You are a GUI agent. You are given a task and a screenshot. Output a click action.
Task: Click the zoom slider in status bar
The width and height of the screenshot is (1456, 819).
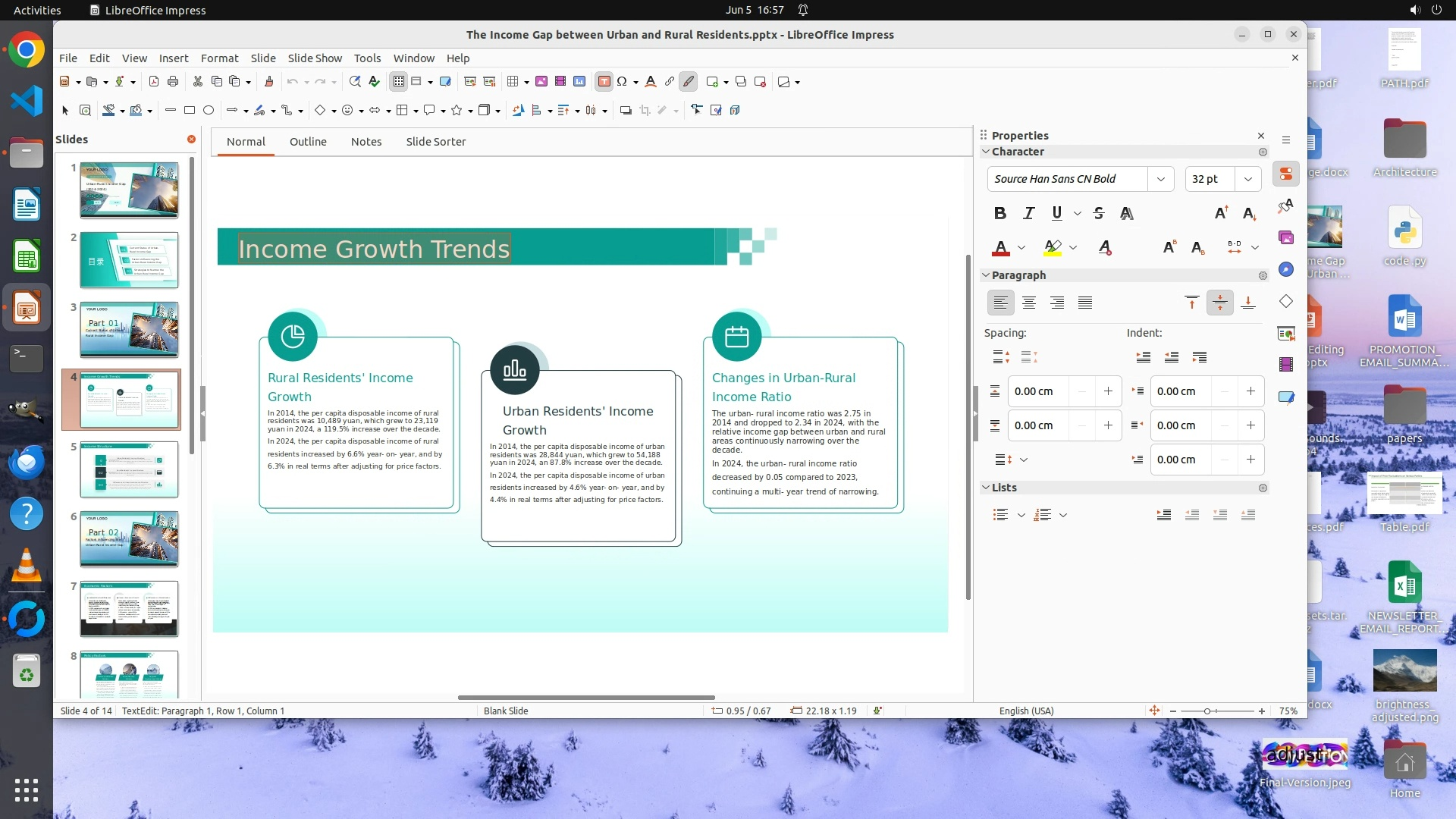1207,711
